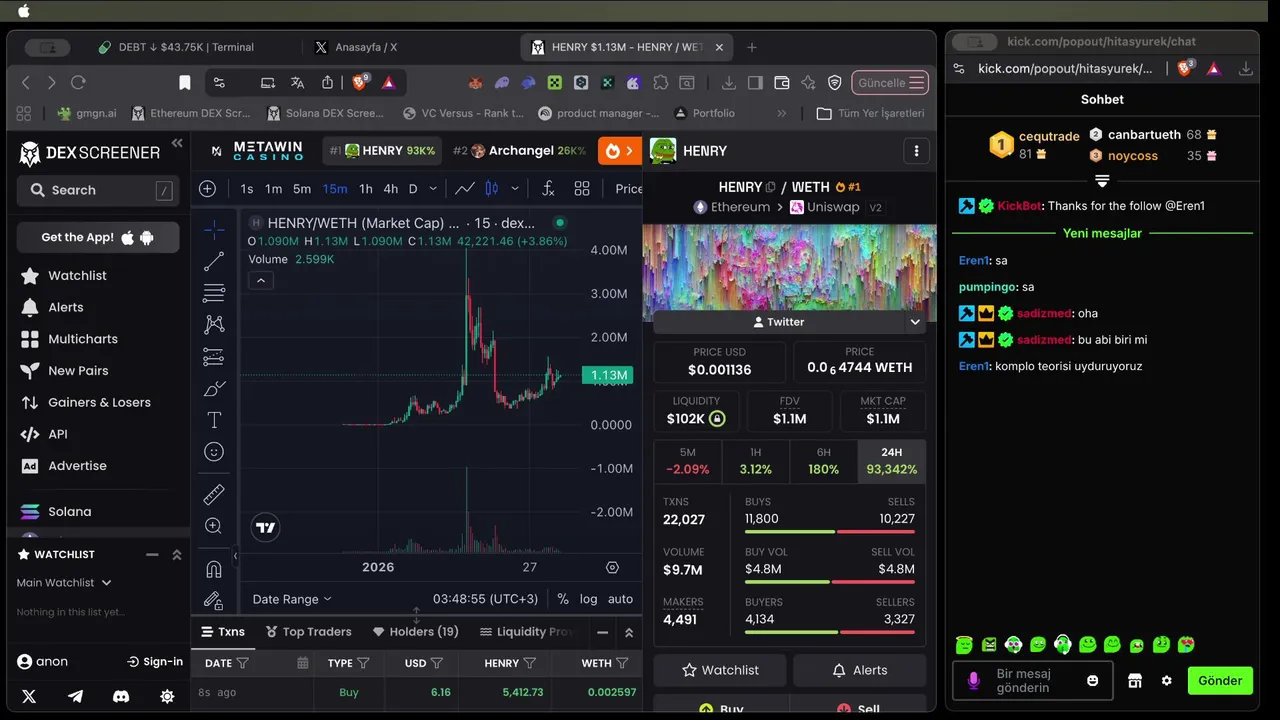Select the crosshair cursor tool
Screen dimensions: 1280x720
214,230
